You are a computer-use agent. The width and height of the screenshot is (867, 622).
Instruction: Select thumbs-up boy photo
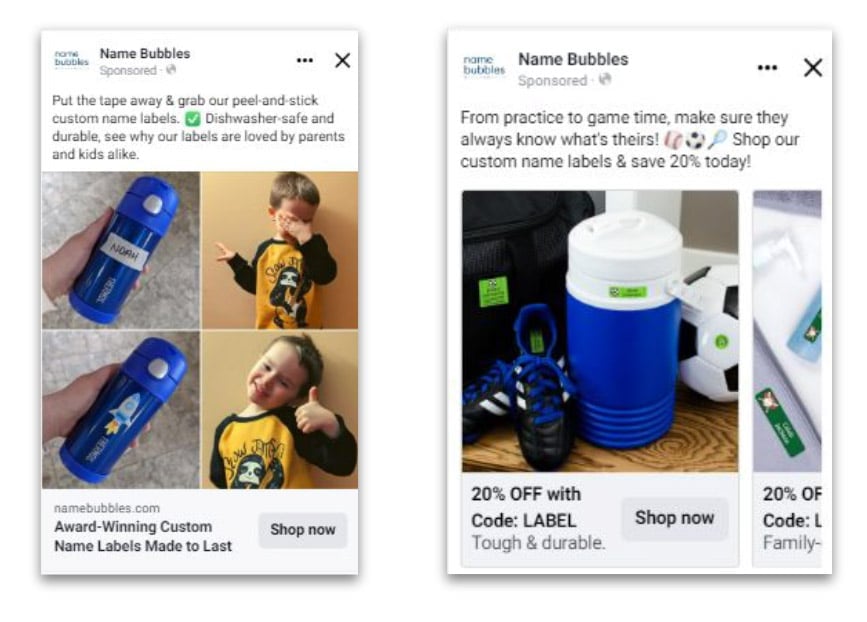(280, 410)
